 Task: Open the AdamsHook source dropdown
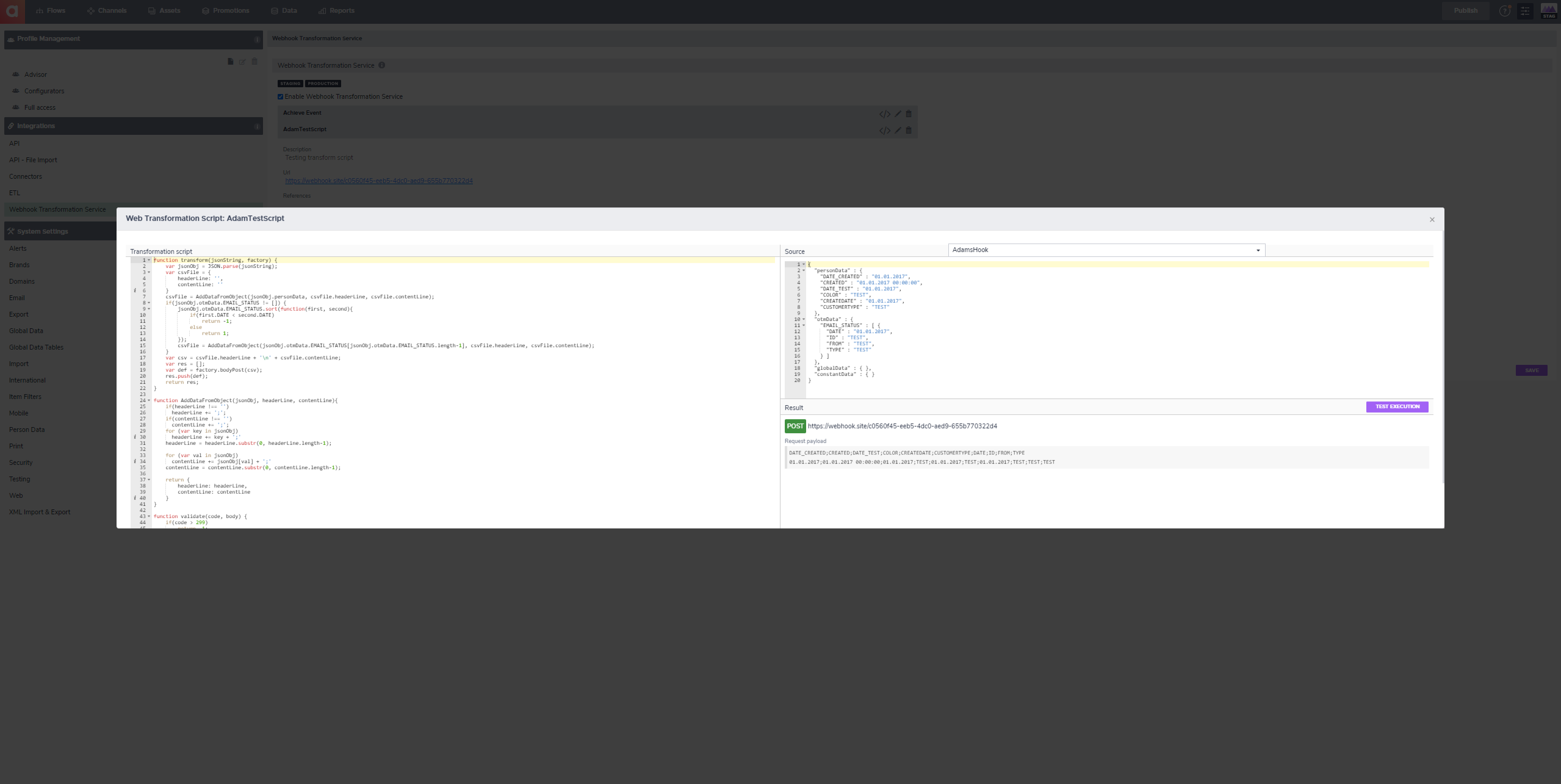pos(1106,250)
